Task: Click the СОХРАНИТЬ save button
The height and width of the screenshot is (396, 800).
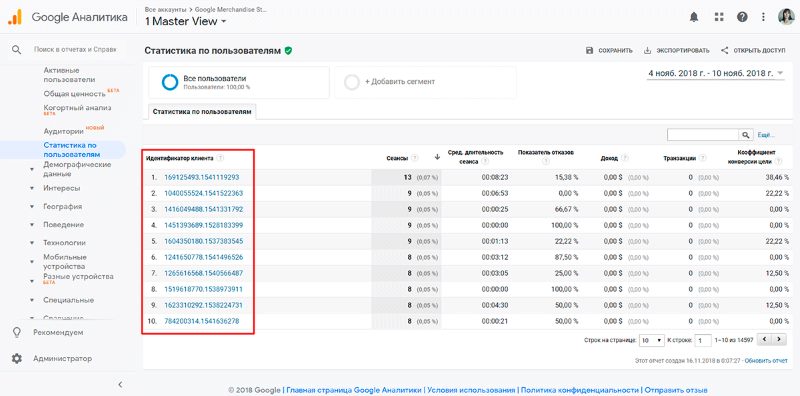Action: (x=609, y=51)
